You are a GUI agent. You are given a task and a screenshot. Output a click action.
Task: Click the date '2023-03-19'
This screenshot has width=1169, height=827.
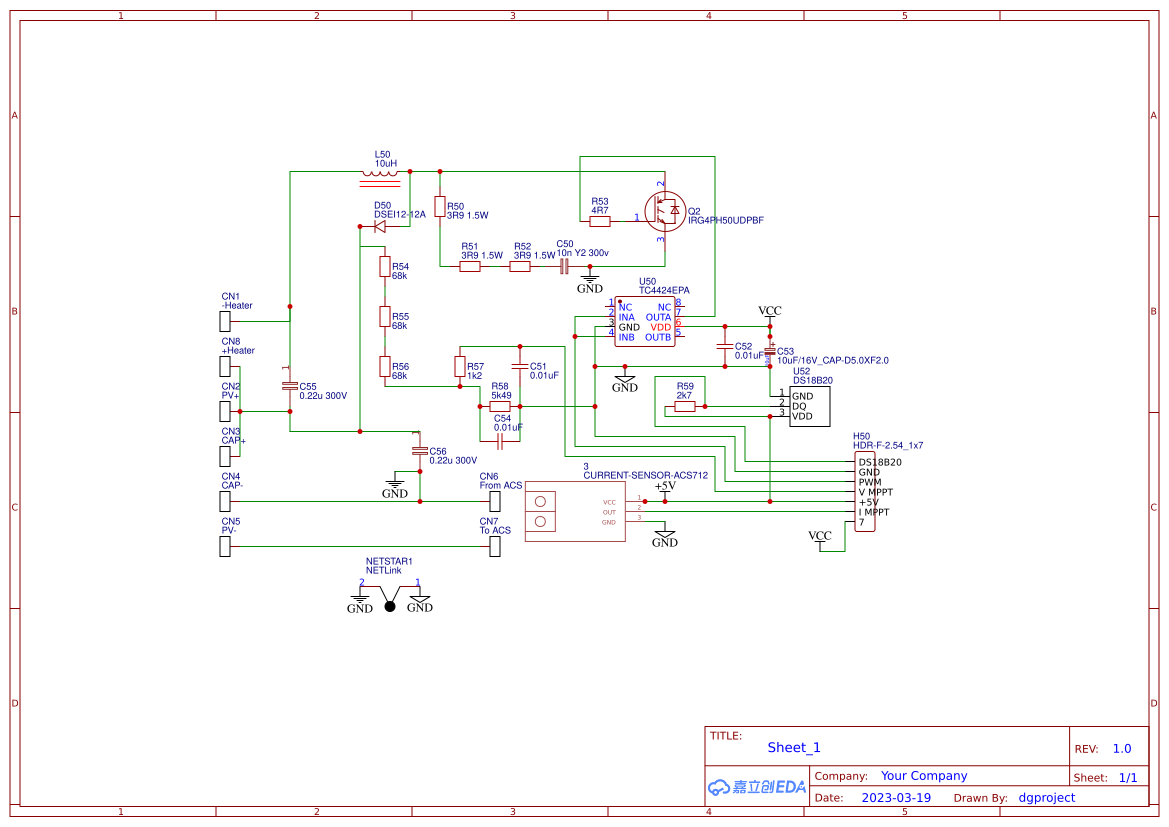pos(896,798)
